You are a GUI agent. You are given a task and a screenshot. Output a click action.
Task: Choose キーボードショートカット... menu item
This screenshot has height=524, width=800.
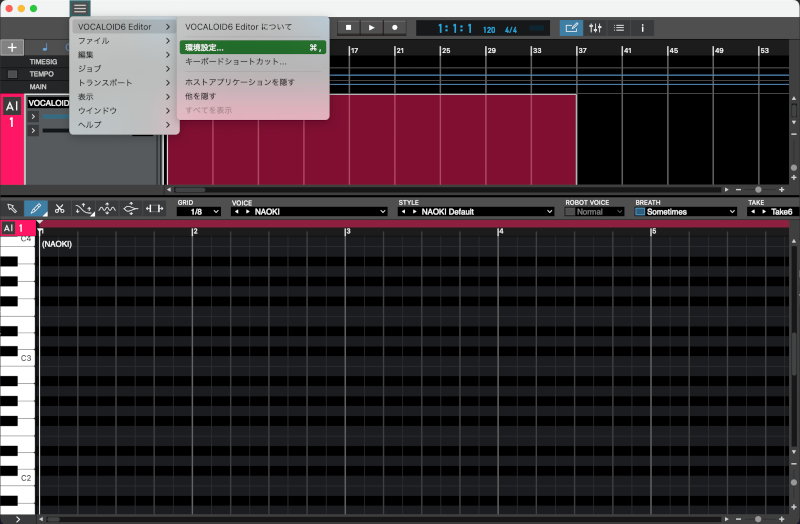(253, 61)
